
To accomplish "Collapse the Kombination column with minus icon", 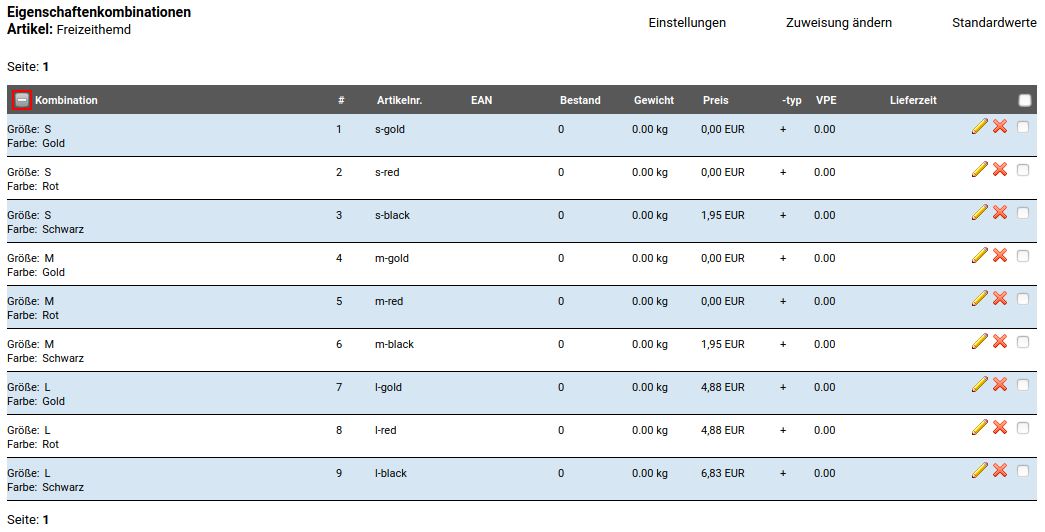I will pyautogui.click(x=21, y=100).
